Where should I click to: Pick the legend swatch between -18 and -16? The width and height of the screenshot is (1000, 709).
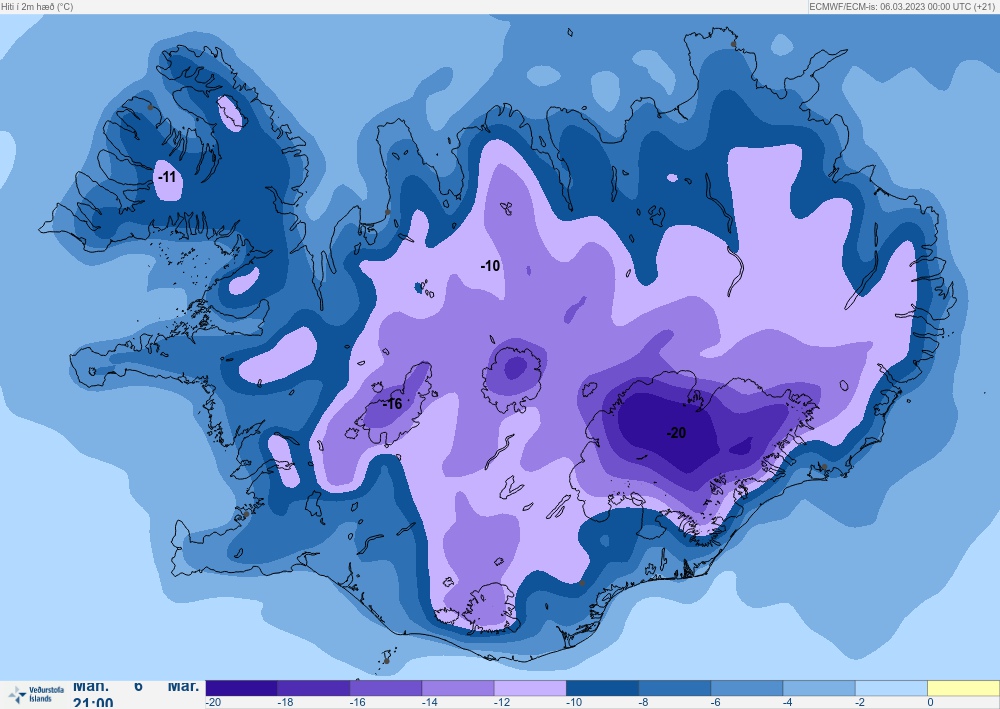314,688
